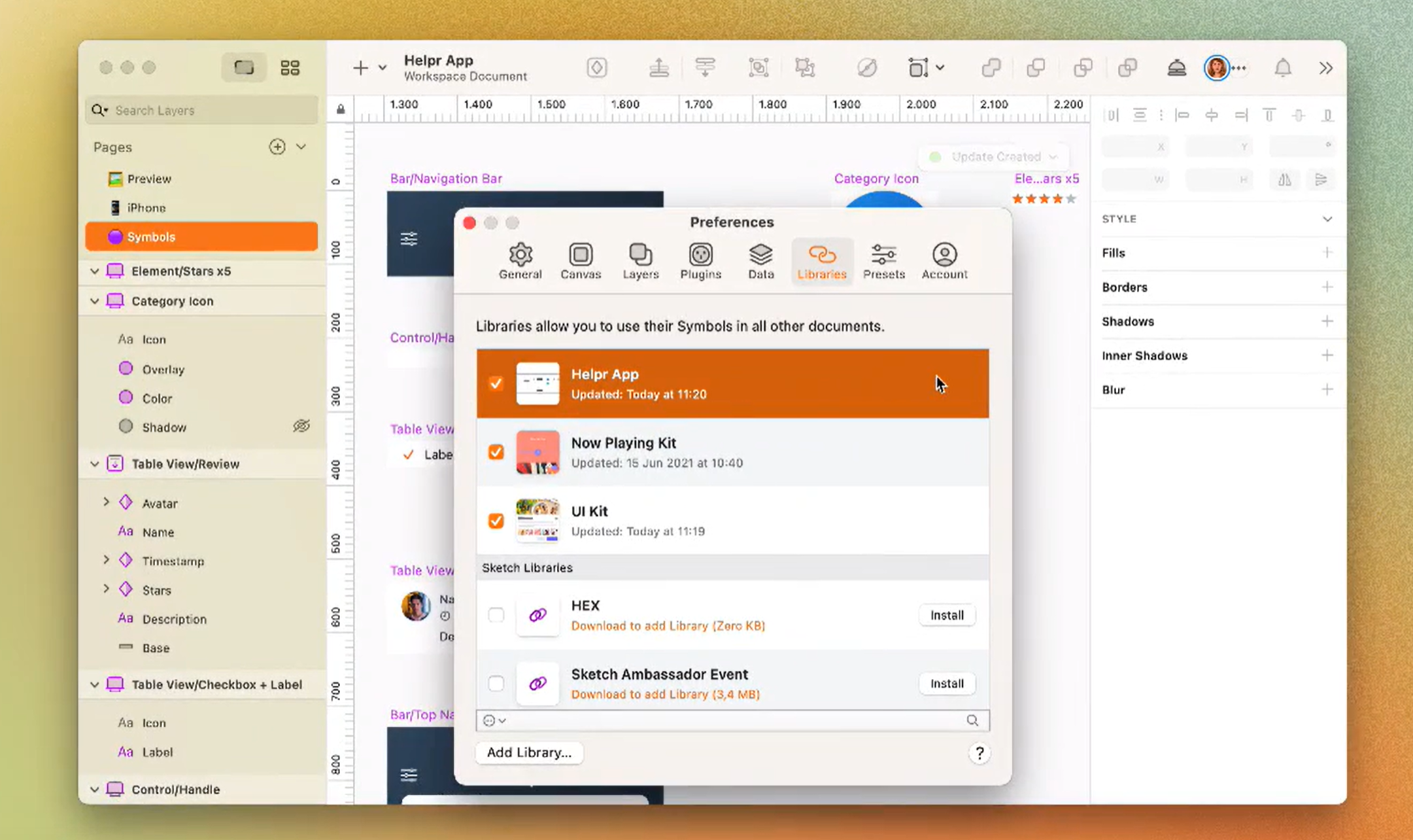Select the iPhone page
The height and width of the screenshot is (840, 1413).
coord(202,208)
